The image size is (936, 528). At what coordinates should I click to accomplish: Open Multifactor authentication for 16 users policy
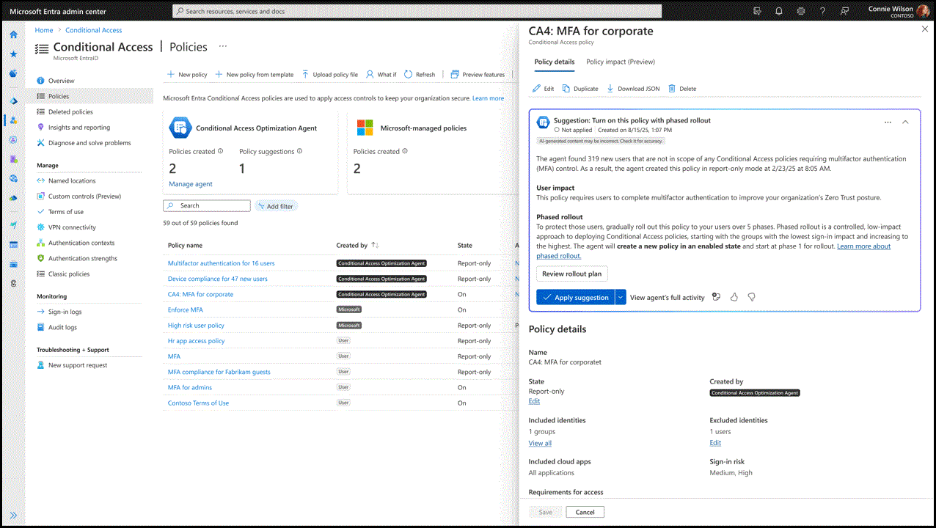coord(221,263)
